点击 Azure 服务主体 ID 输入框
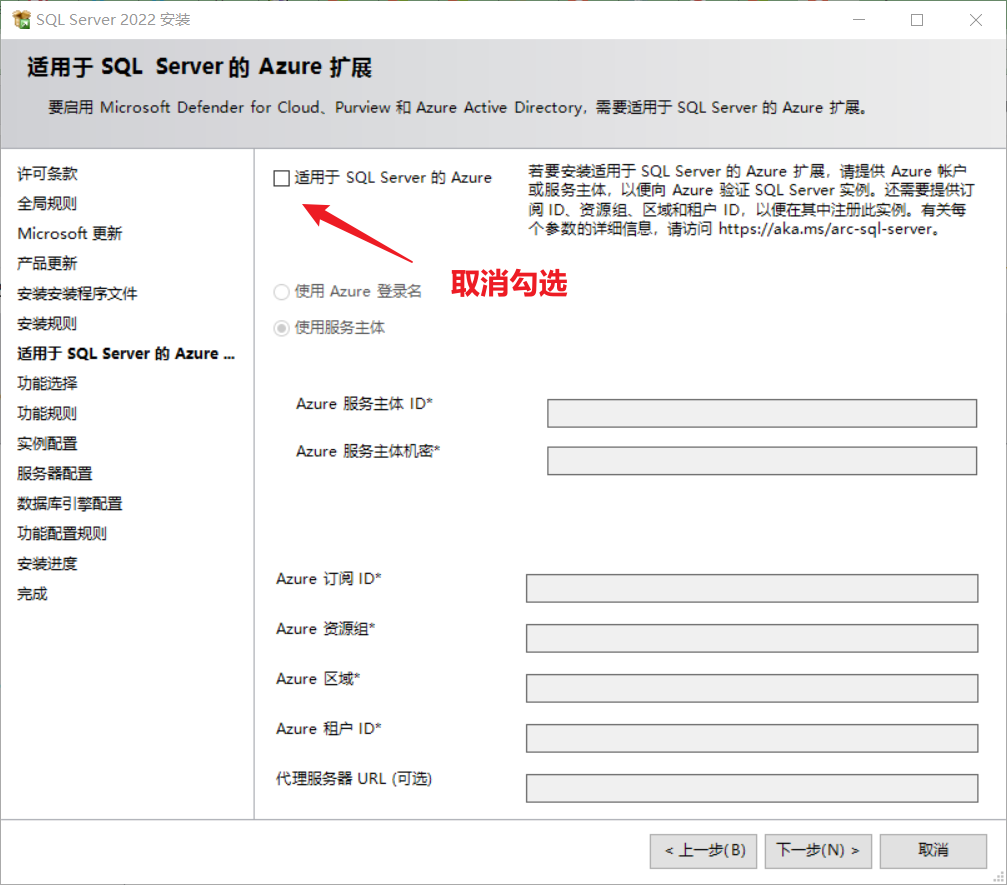 [x=762, y=413]
